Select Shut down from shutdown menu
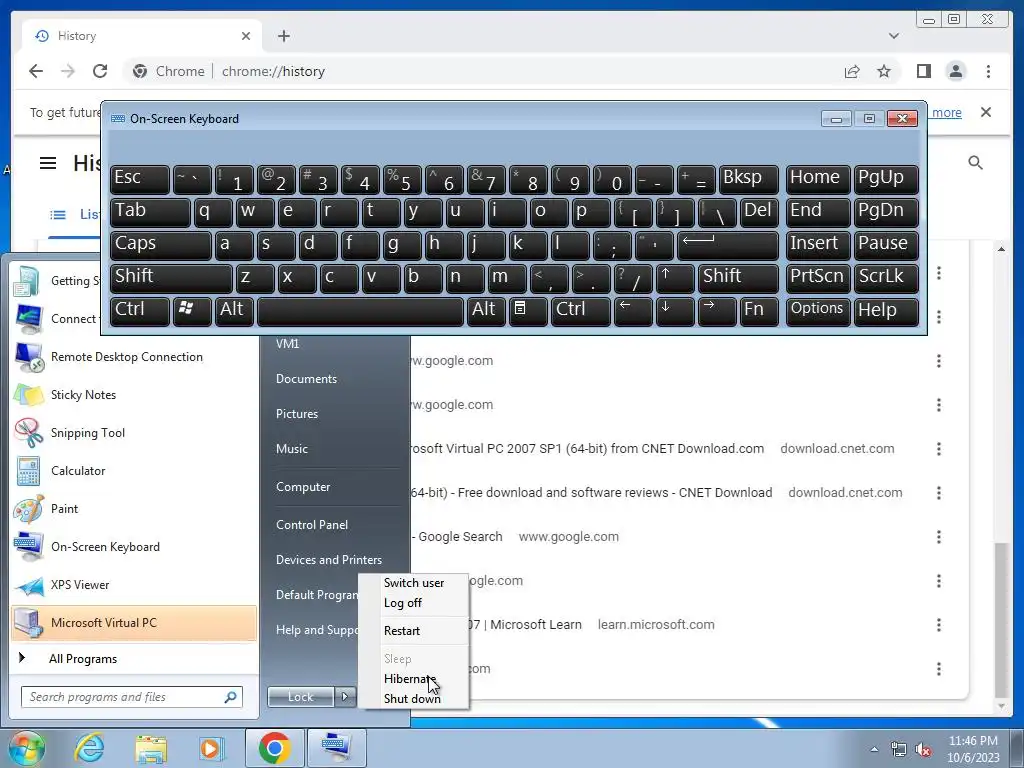1024x768 pixels. [412, 699]
